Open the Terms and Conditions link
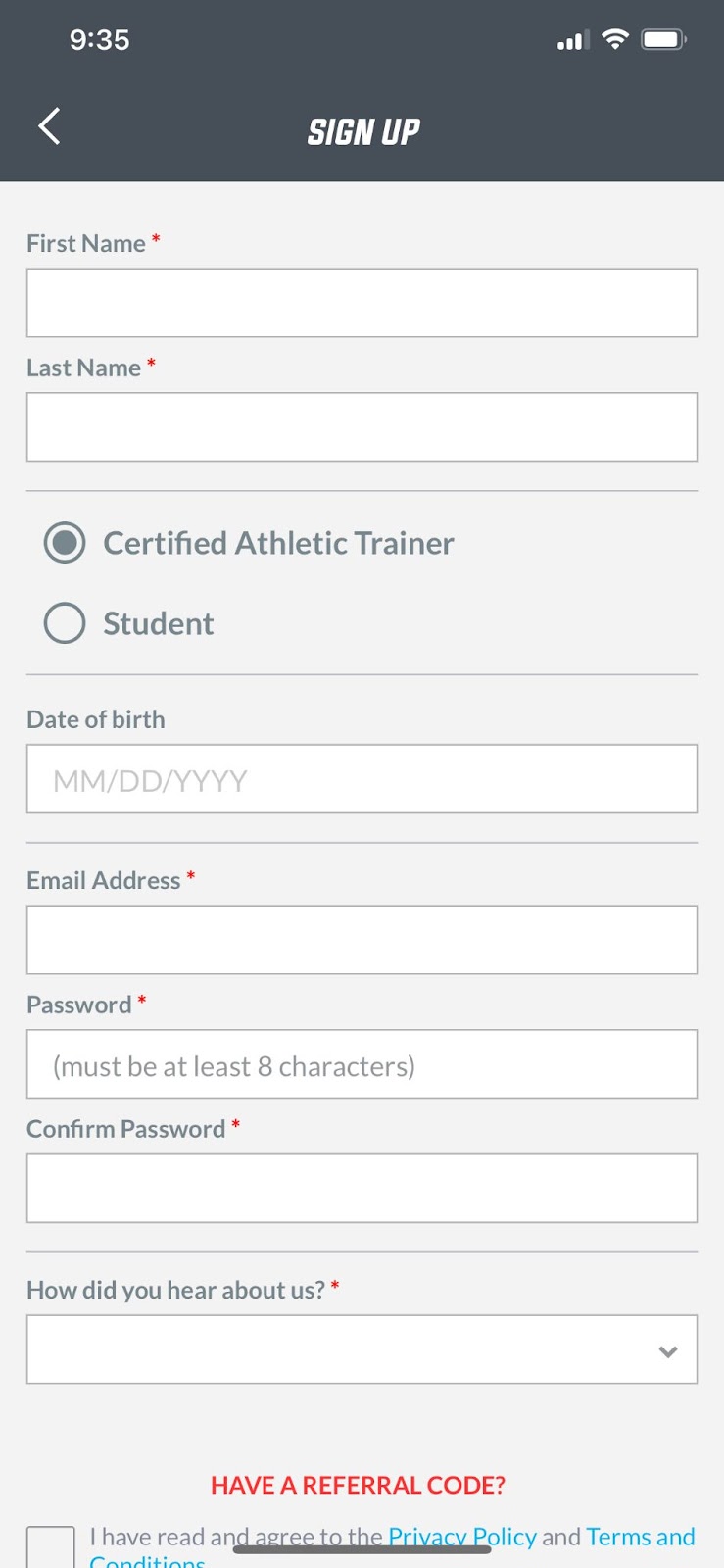Screen dimensions: 724x1568 point(640,1537)
